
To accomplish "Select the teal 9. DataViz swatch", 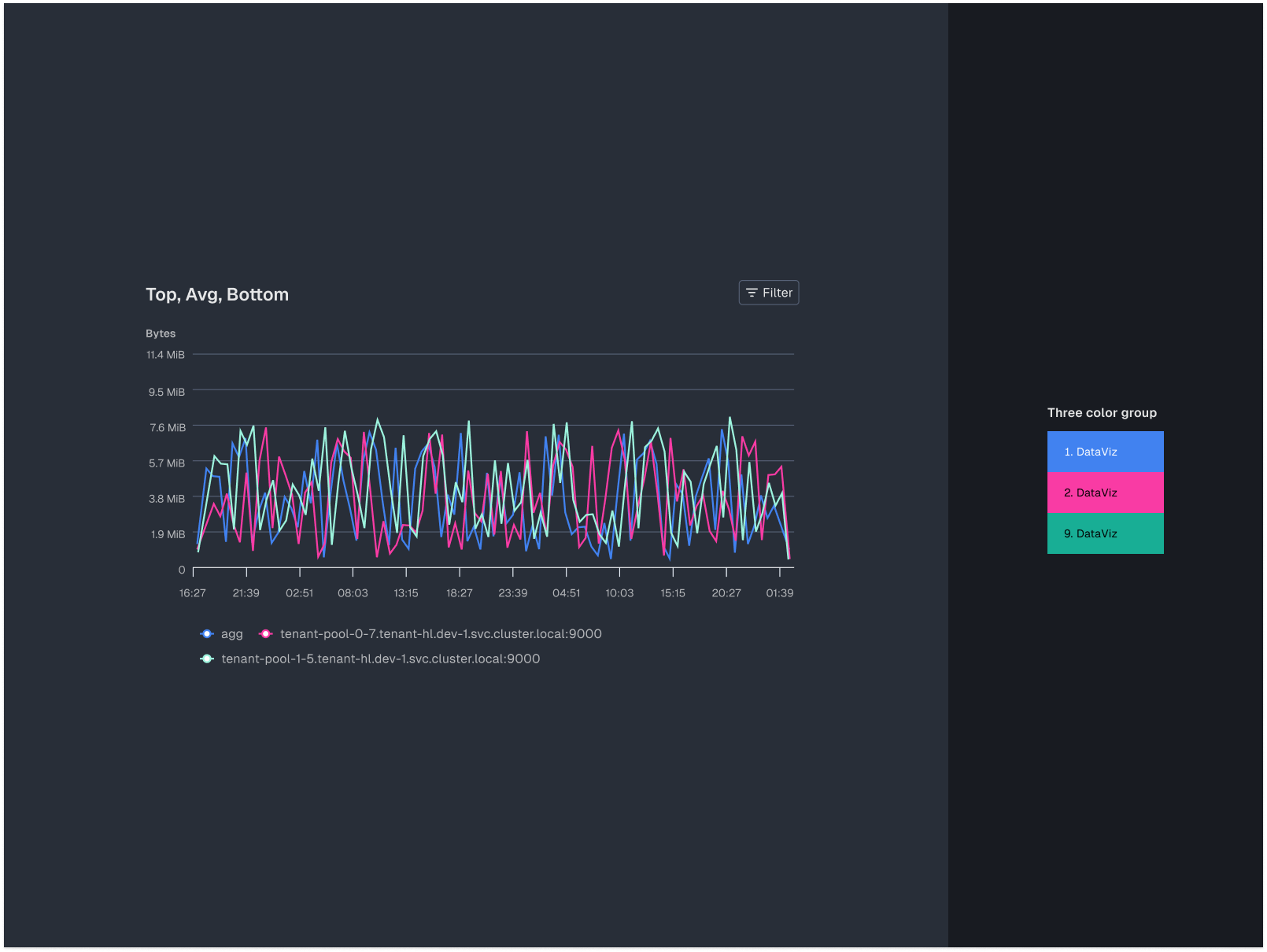I will coord(1105,533).
